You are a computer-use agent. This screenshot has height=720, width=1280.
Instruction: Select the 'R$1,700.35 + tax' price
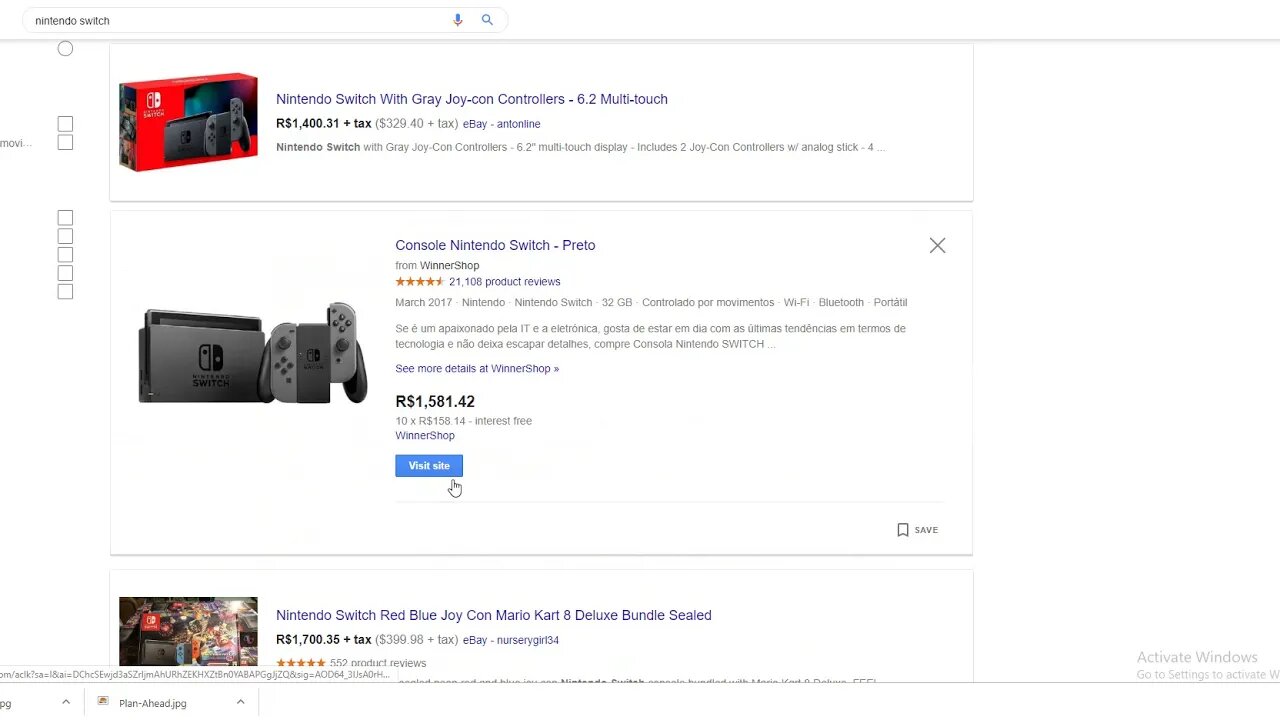point(324,640)
